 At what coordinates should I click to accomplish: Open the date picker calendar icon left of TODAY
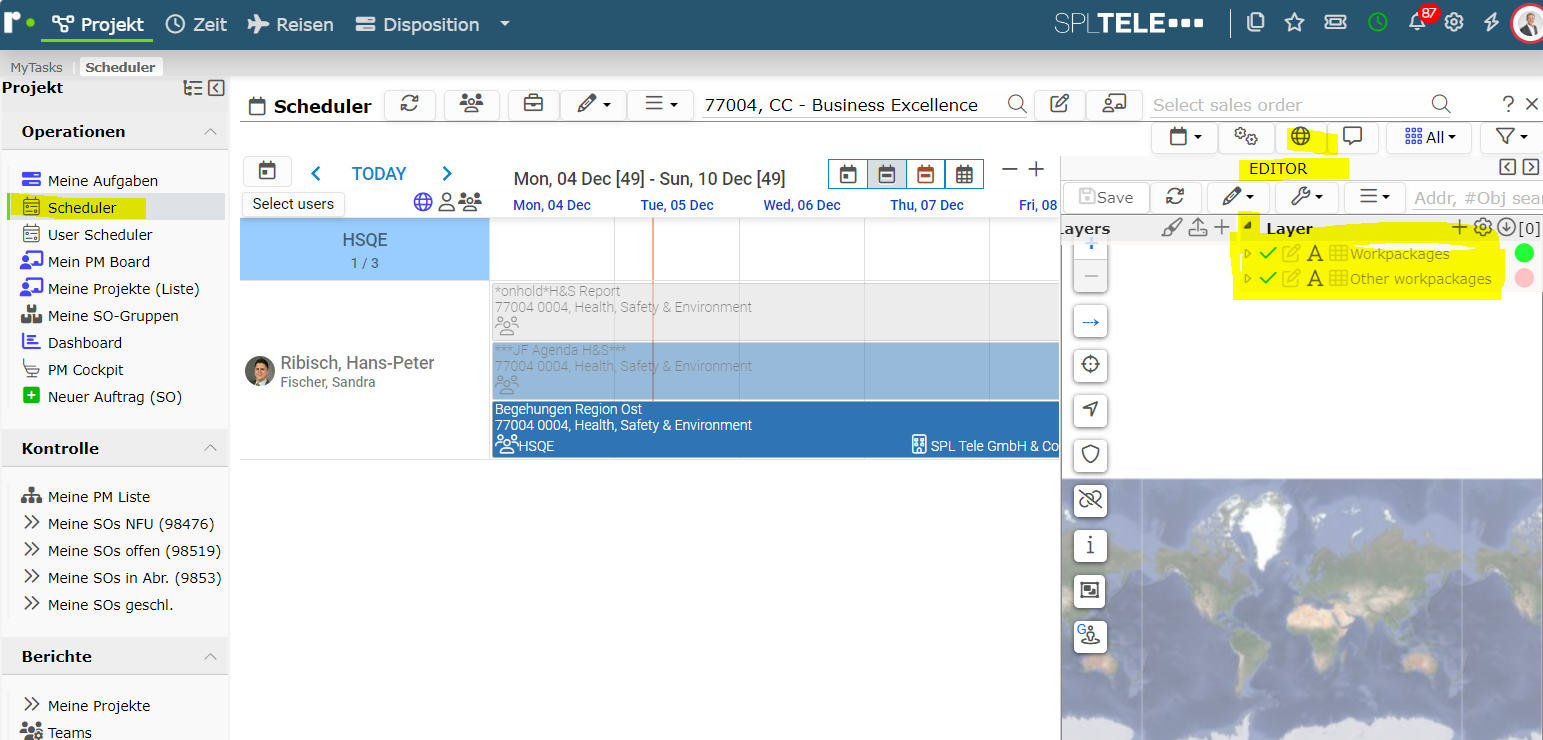pos(267,171)
